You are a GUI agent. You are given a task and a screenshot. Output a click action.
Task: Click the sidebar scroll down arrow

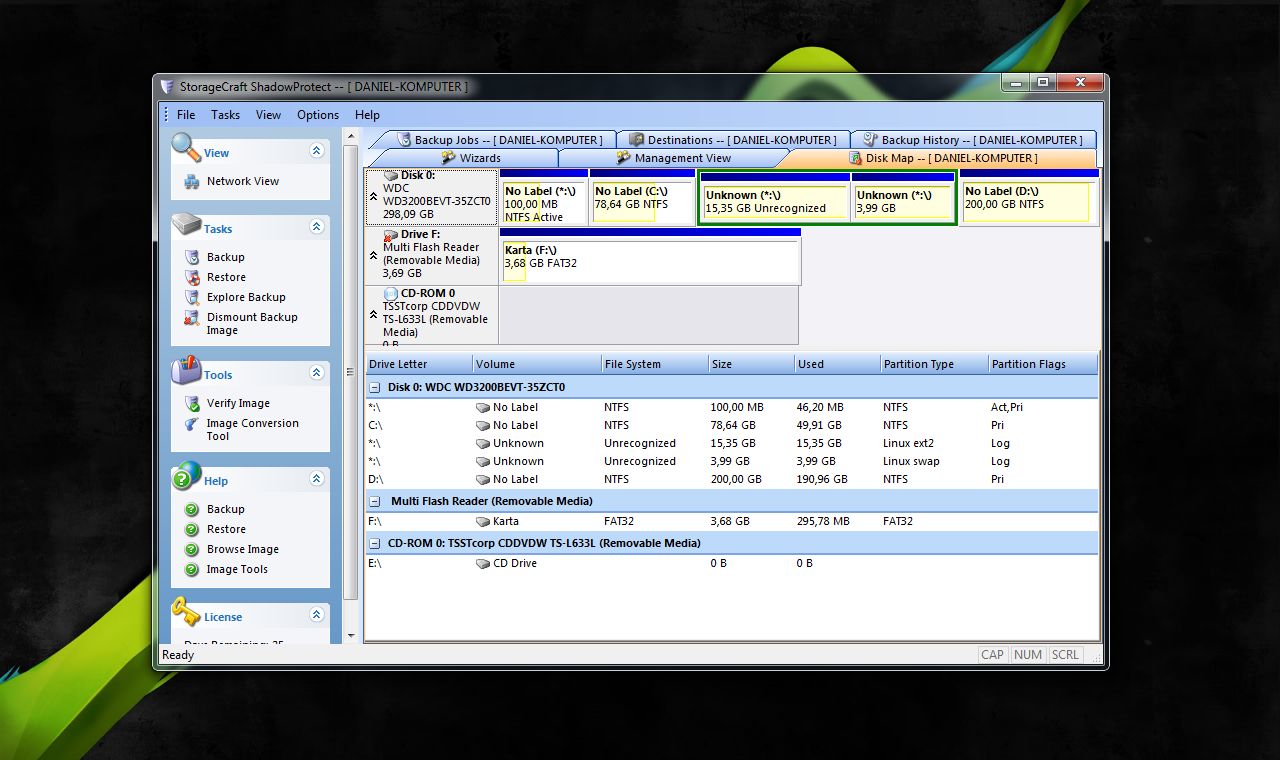(351, 635)
